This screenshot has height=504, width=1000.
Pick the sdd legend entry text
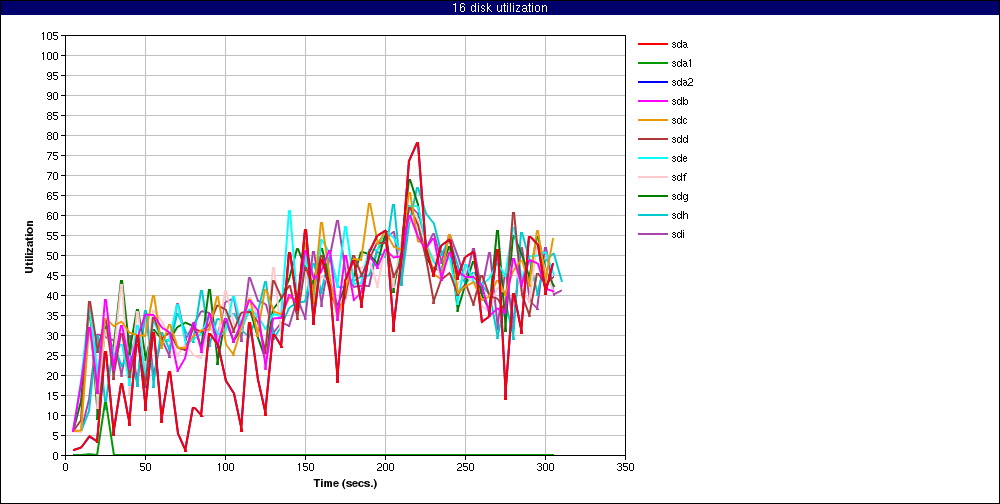(x=680, y=139)
